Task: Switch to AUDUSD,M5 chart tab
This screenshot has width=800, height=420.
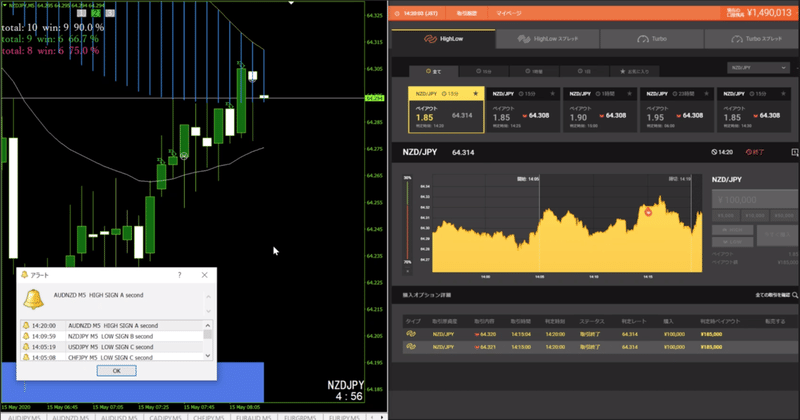Action: (x=119, y=417)
